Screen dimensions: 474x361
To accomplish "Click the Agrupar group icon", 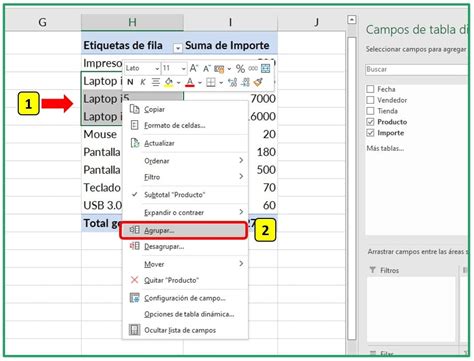I will 134,230.
